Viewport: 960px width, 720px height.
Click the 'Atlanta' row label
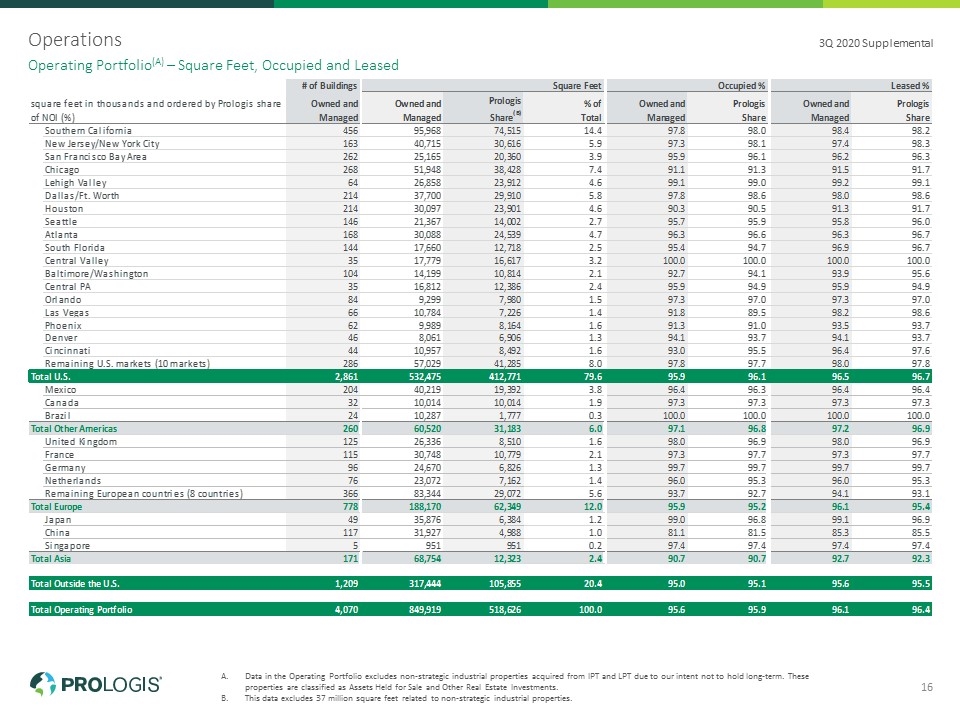pos(61,234)
